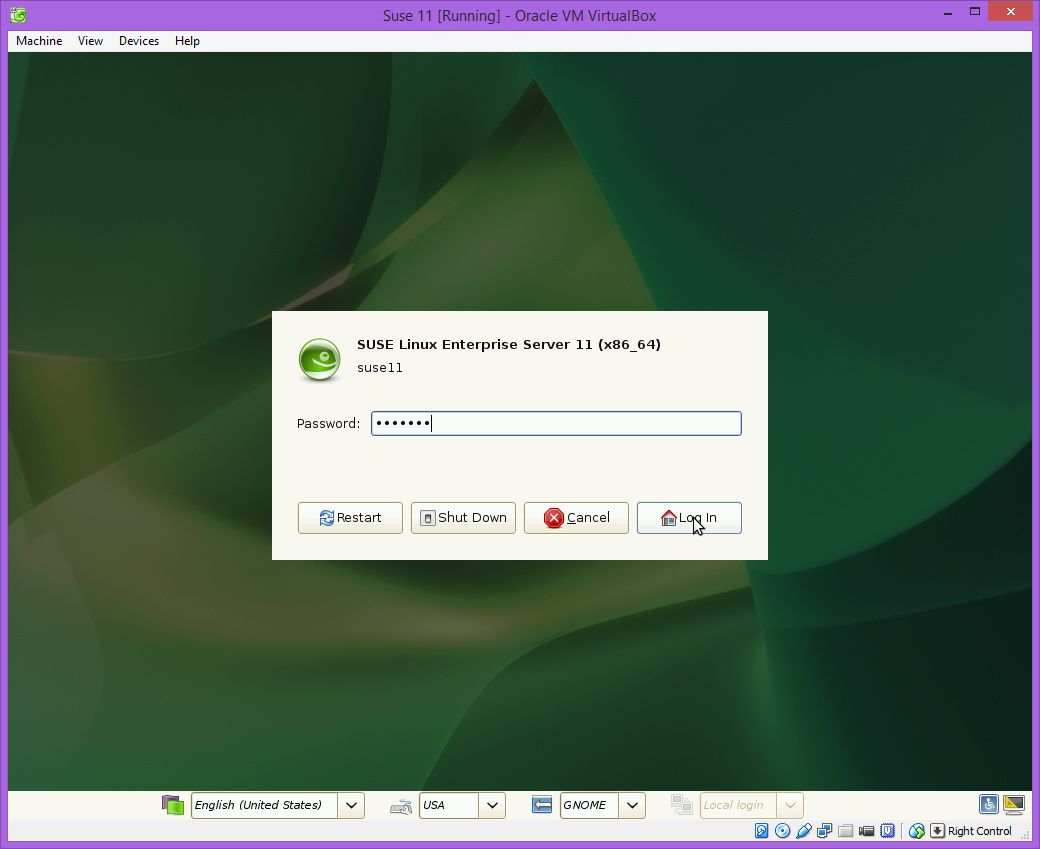Click the SUSE Linux Enterprise Server 11 heading
Viewport: 1040px width, 849px height.
[x=509, y=344]
